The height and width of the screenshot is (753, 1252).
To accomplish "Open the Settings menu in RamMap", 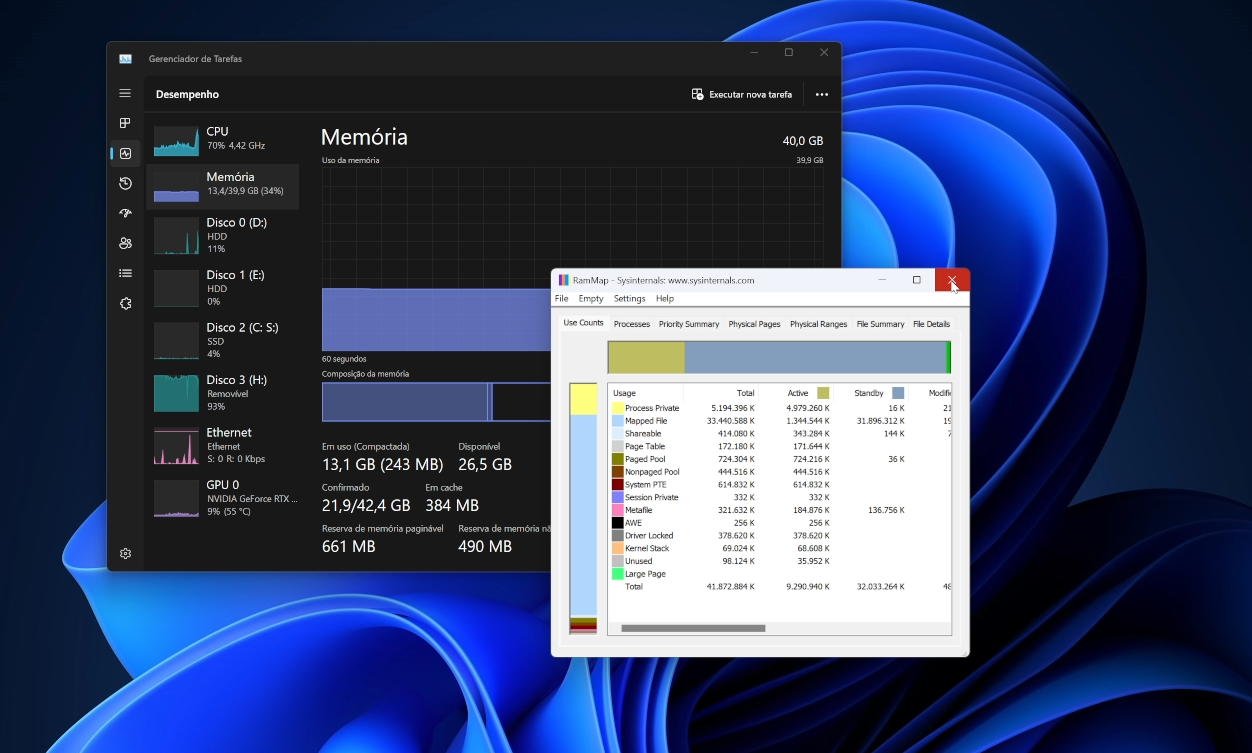I will 630,298.
